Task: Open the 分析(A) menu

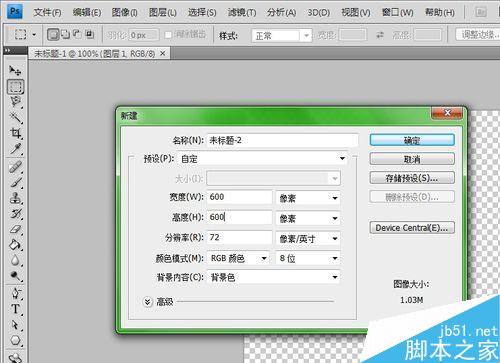Action: pos(281,13)
